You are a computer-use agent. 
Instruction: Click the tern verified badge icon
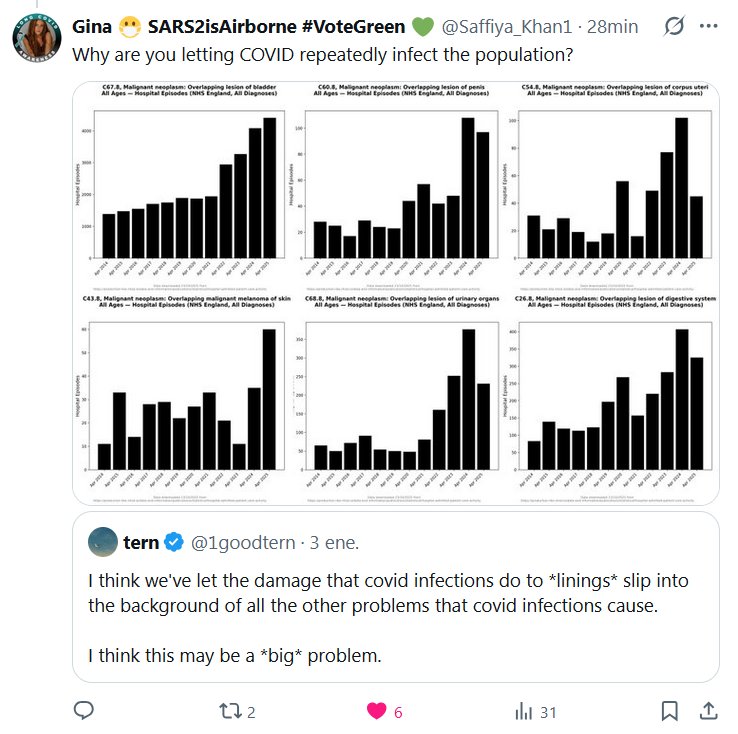(174, 542)
